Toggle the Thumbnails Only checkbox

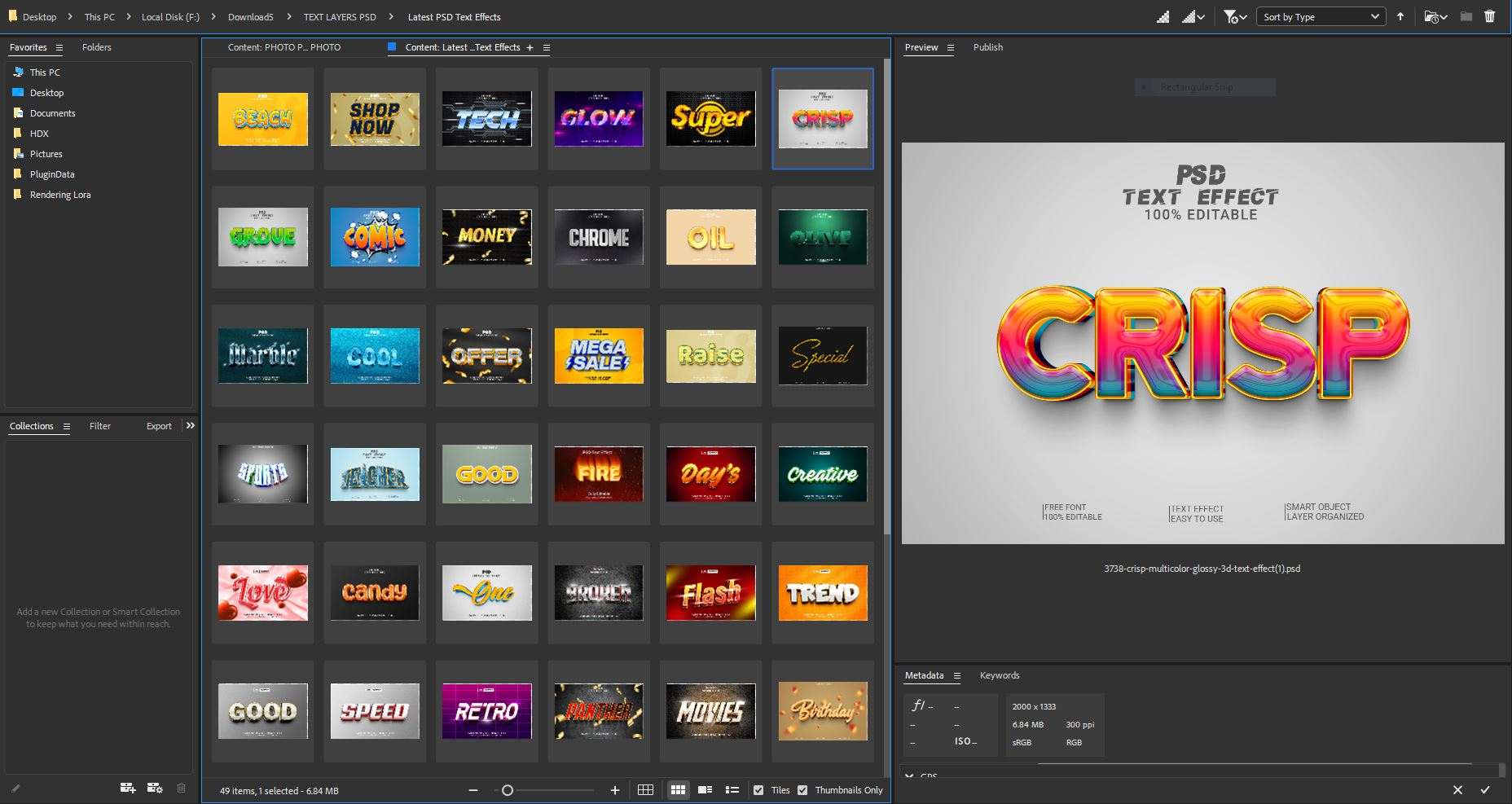pyautogui.click(x=802, y=790)
